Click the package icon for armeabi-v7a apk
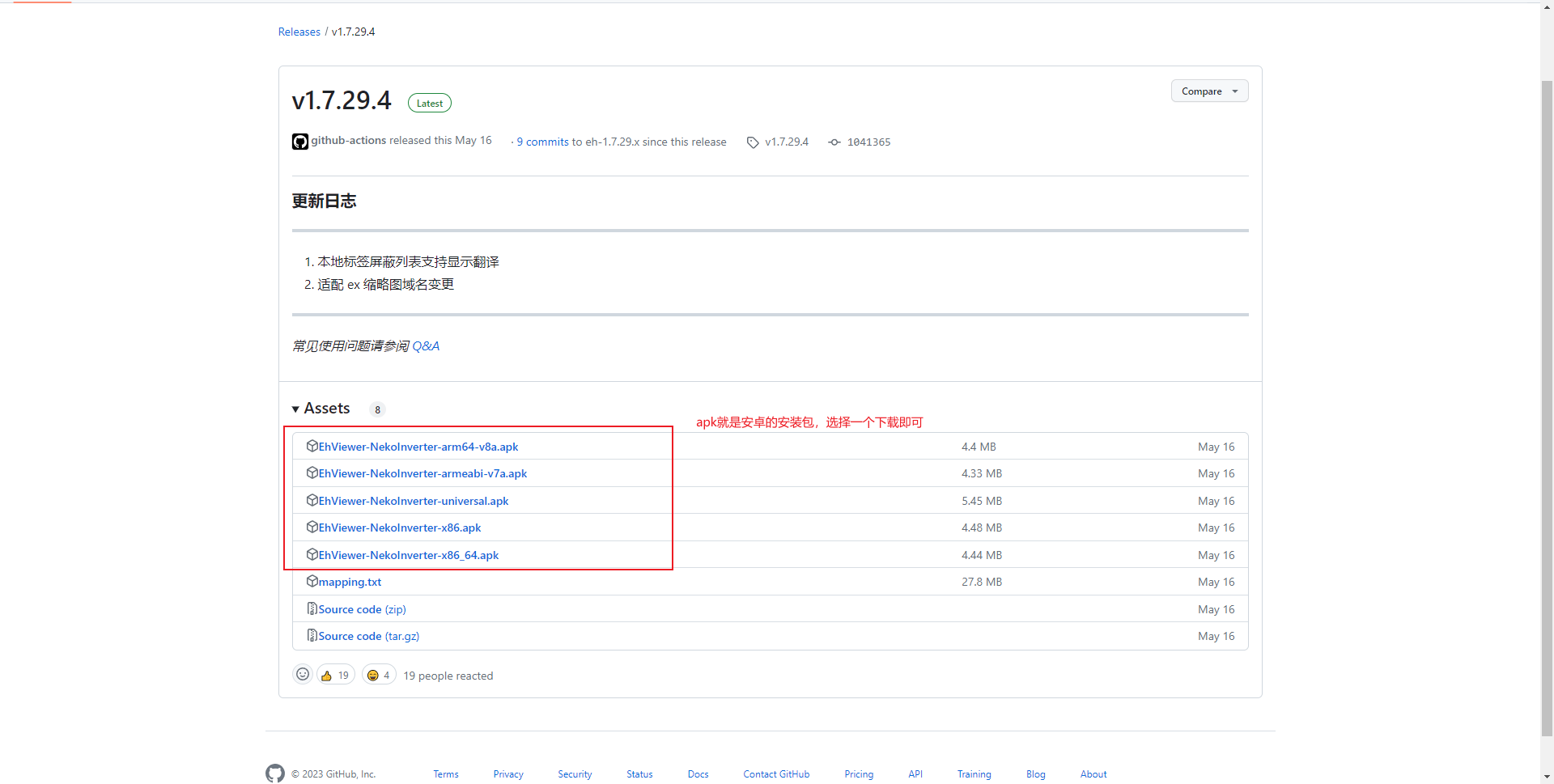This screenshot has width=1554, height=784. pos(312,473)
